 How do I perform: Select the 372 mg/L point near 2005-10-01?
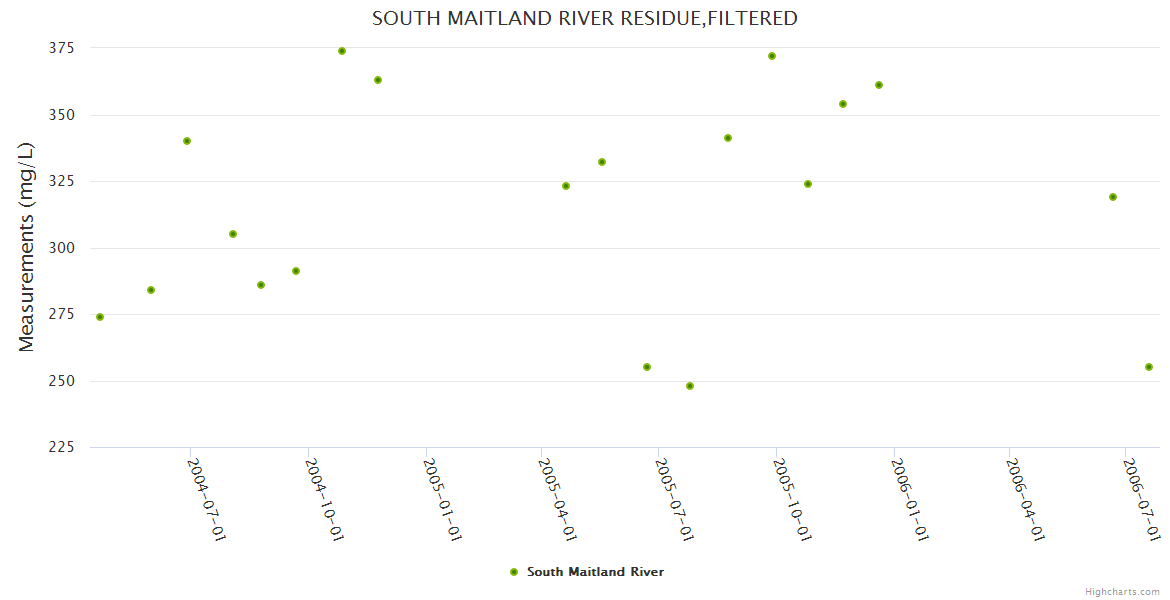[772, 56]
